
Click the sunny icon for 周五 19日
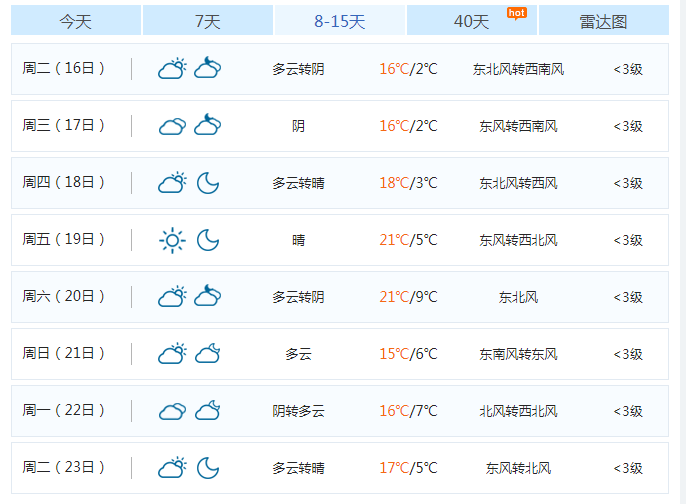coord(172,240)
